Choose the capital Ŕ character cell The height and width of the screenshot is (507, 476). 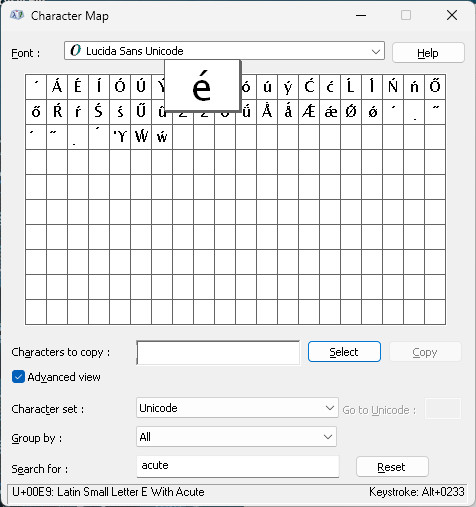tap(57, 112)
